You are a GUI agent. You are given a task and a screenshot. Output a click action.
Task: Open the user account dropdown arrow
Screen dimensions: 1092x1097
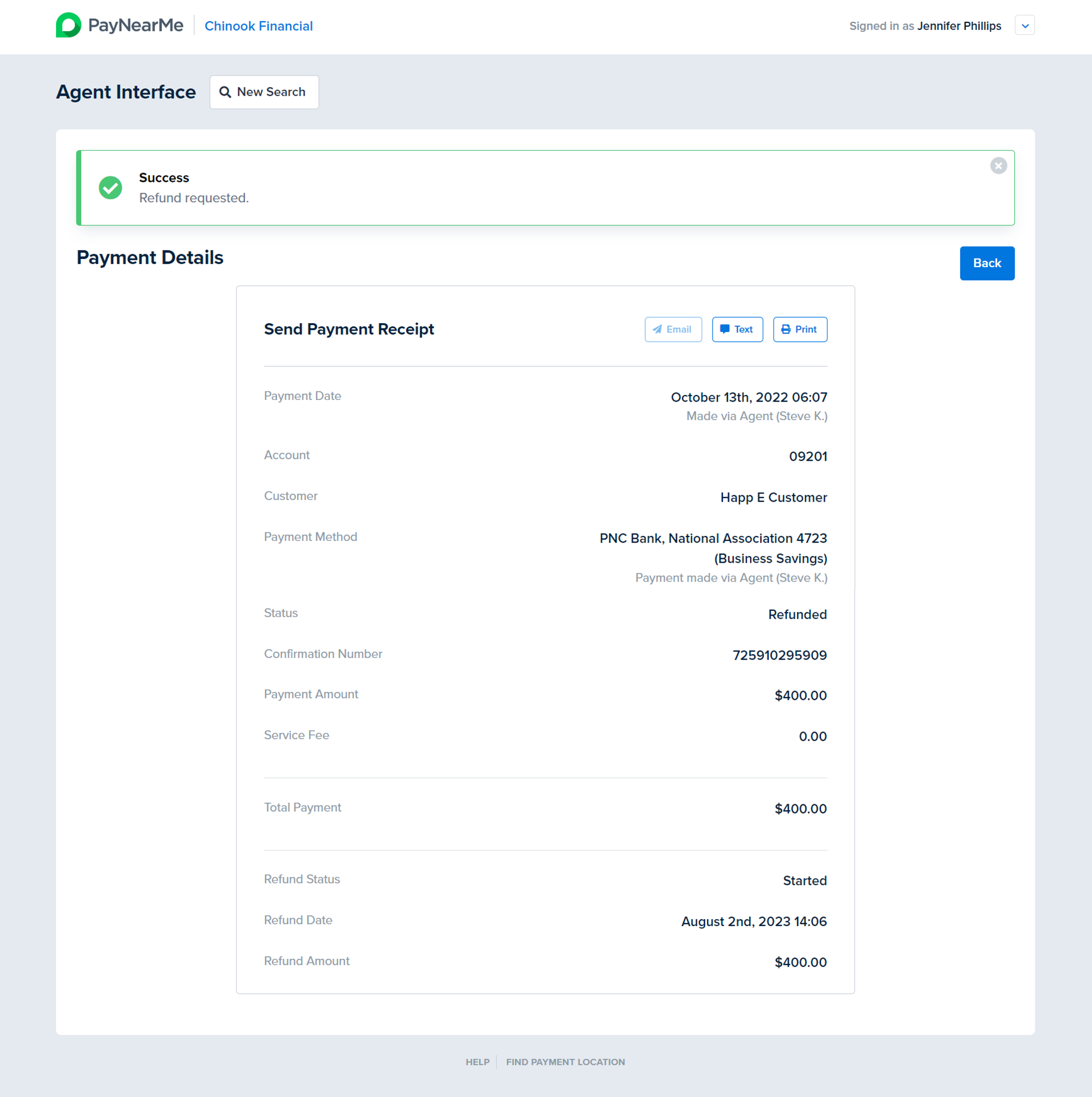1024,26
